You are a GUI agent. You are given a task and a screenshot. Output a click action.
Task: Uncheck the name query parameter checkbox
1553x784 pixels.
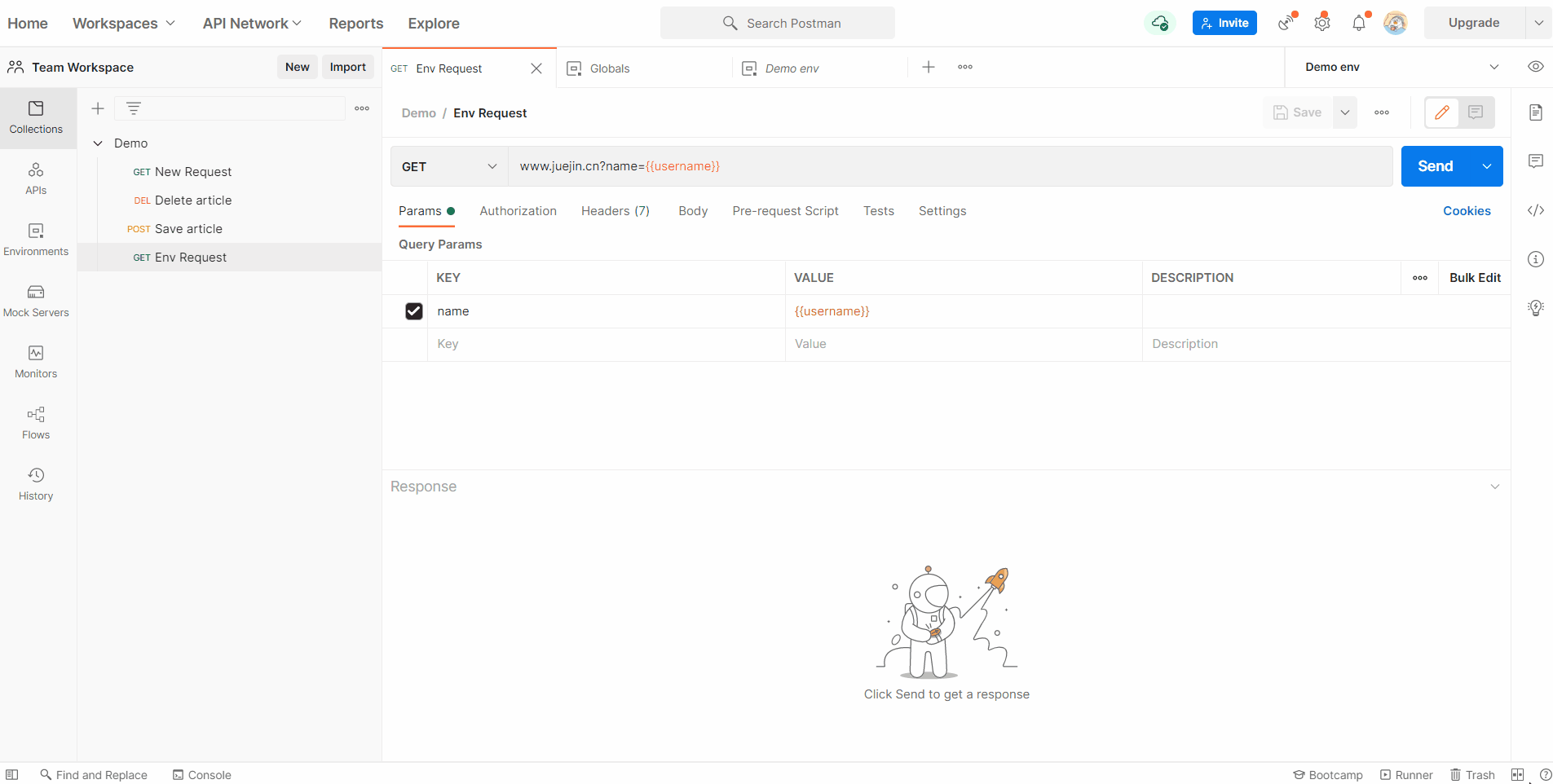pyautogui.click(x=414, y=311)
